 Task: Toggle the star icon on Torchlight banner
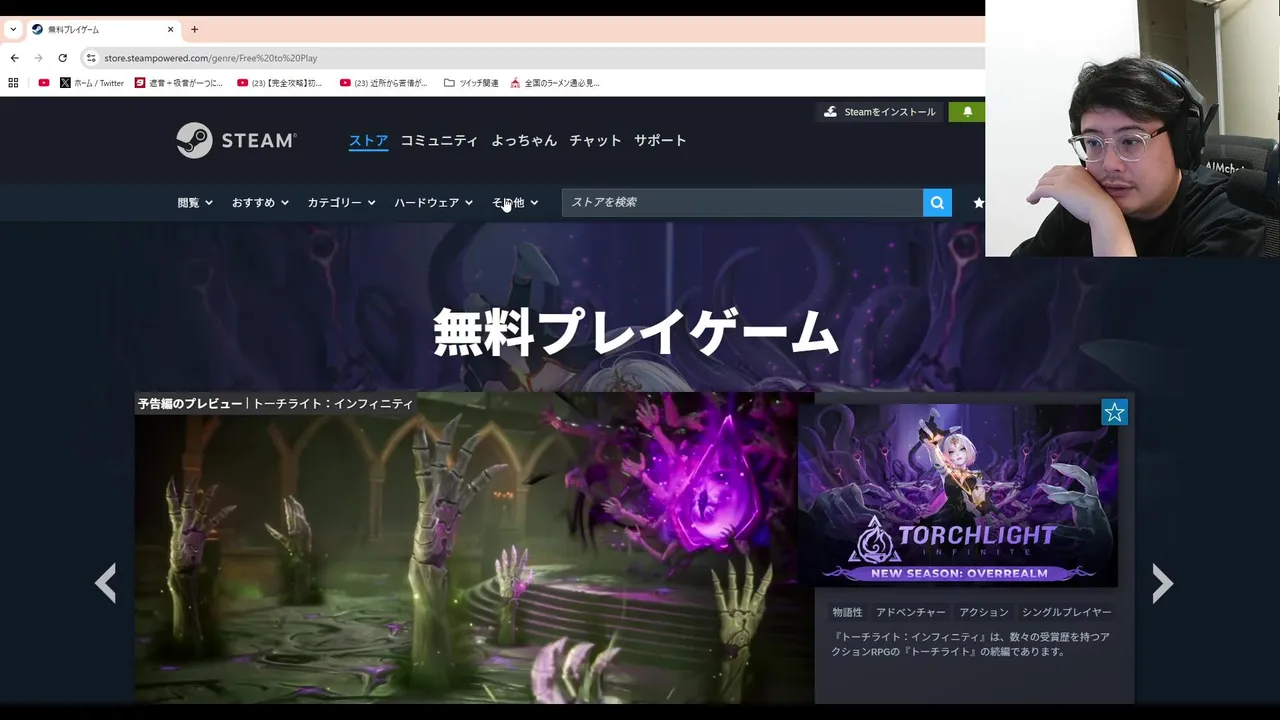1114,412
